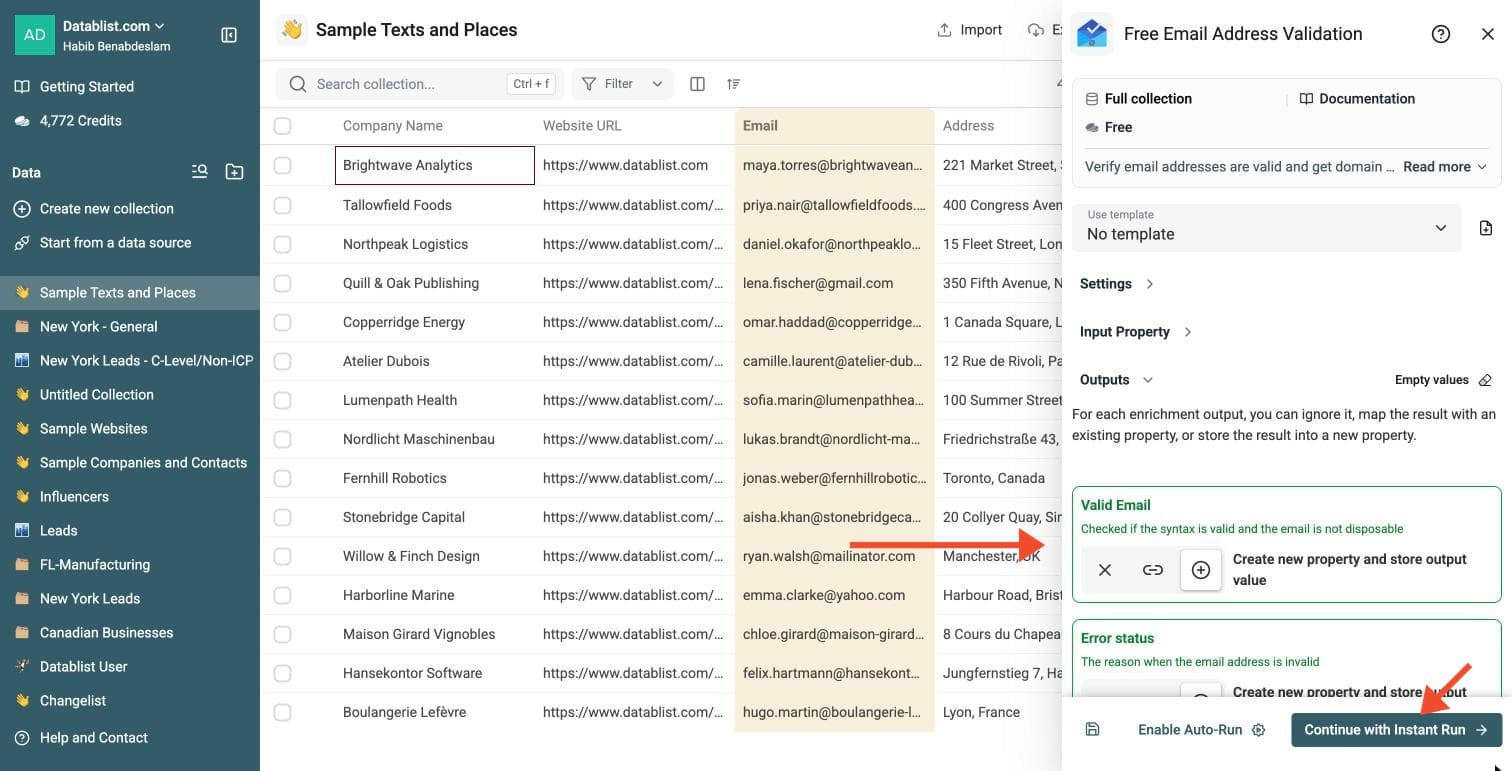Click the template file icon
Screen dimensions: 1512x771
click(x=1486, y=228)
